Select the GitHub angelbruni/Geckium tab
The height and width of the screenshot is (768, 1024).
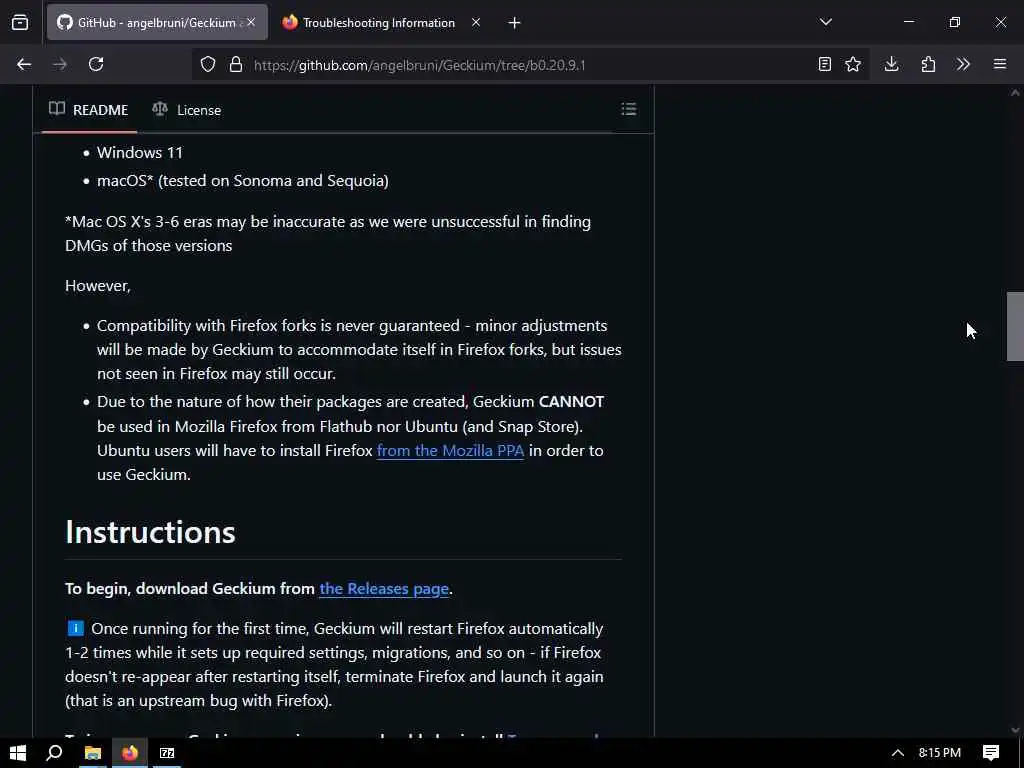157,23
